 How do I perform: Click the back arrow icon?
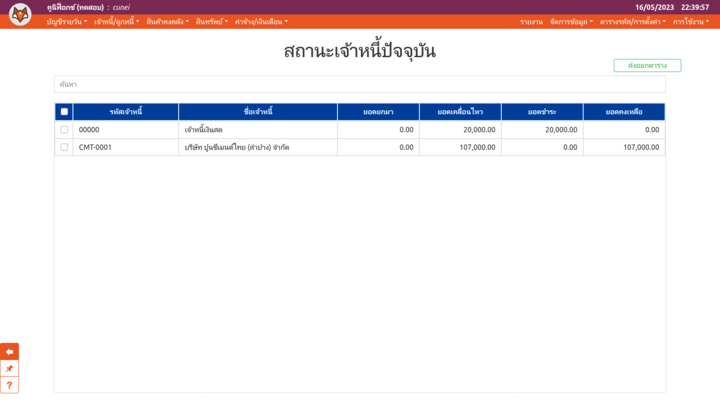click(x=9, y=352)
